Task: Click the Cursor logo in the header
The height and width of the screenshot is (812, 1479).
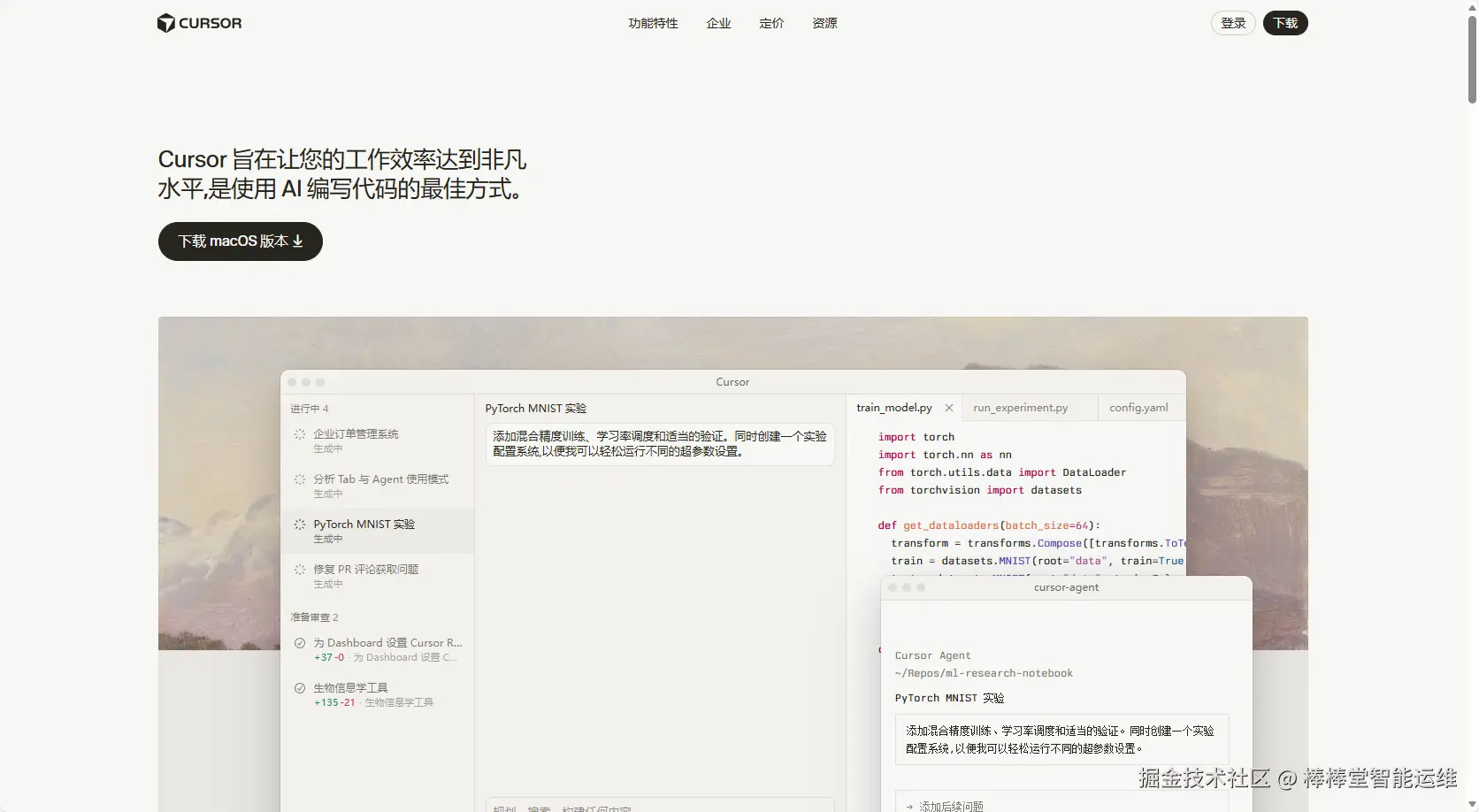Action: 199,23
